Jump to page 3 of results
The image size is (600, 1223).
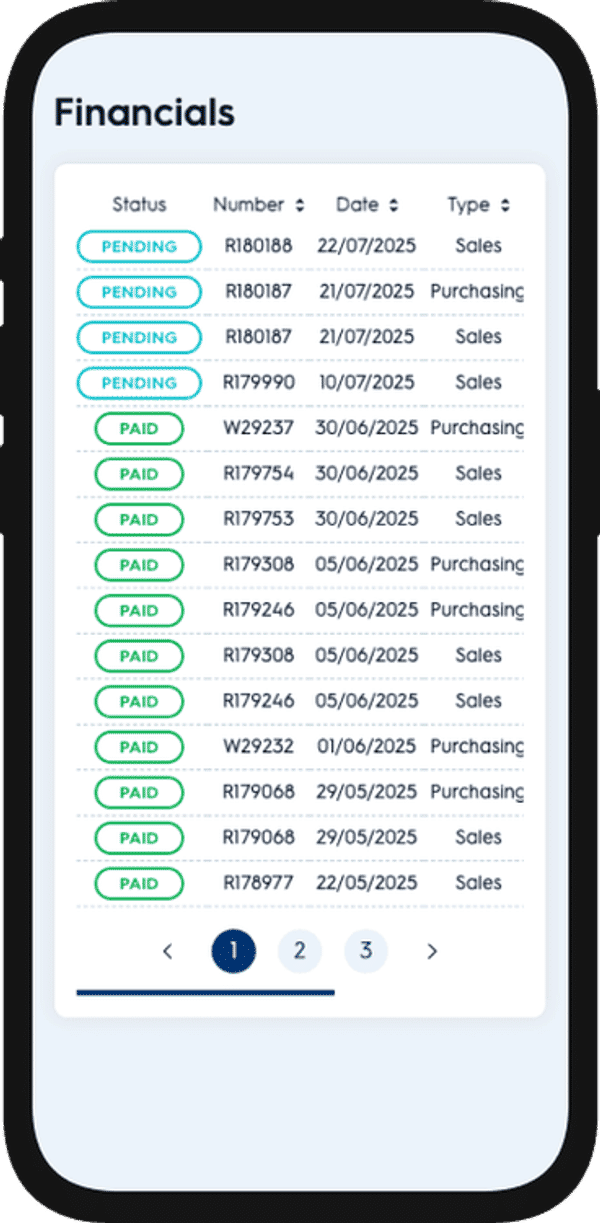coord(366,951)
